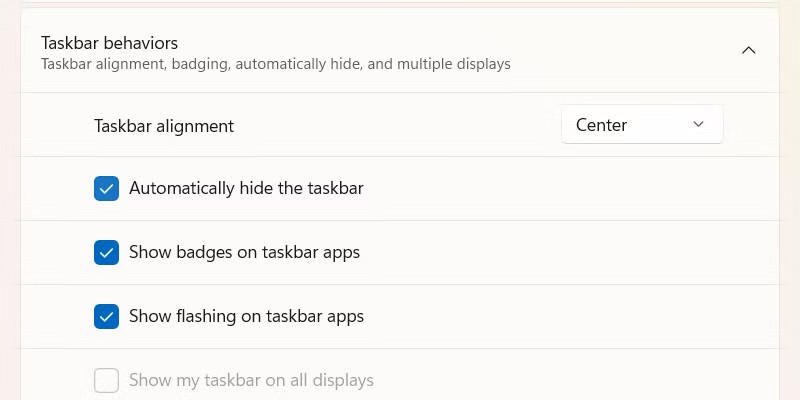Uncheck the Automatically hide the taskbar checkbox
800x400 pixels.
click(x=107, y=188)
